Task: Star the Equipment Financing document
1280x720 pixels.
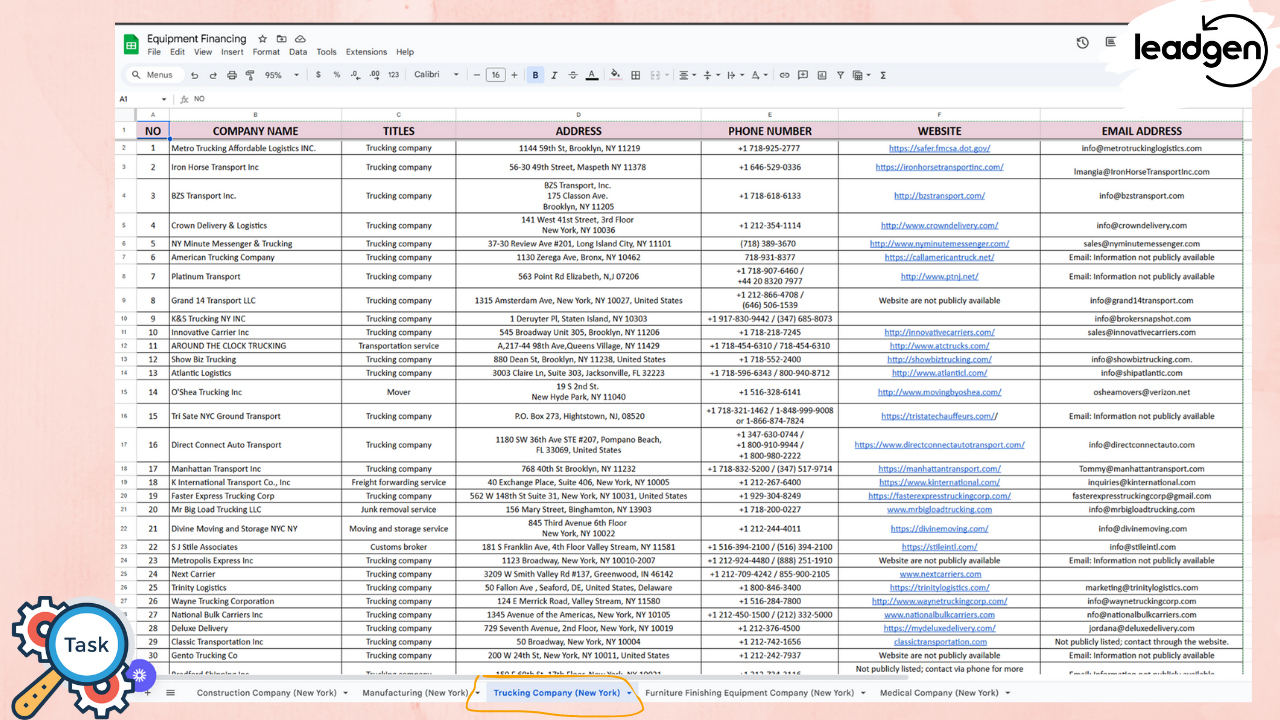Action: [x=262, y=39]
